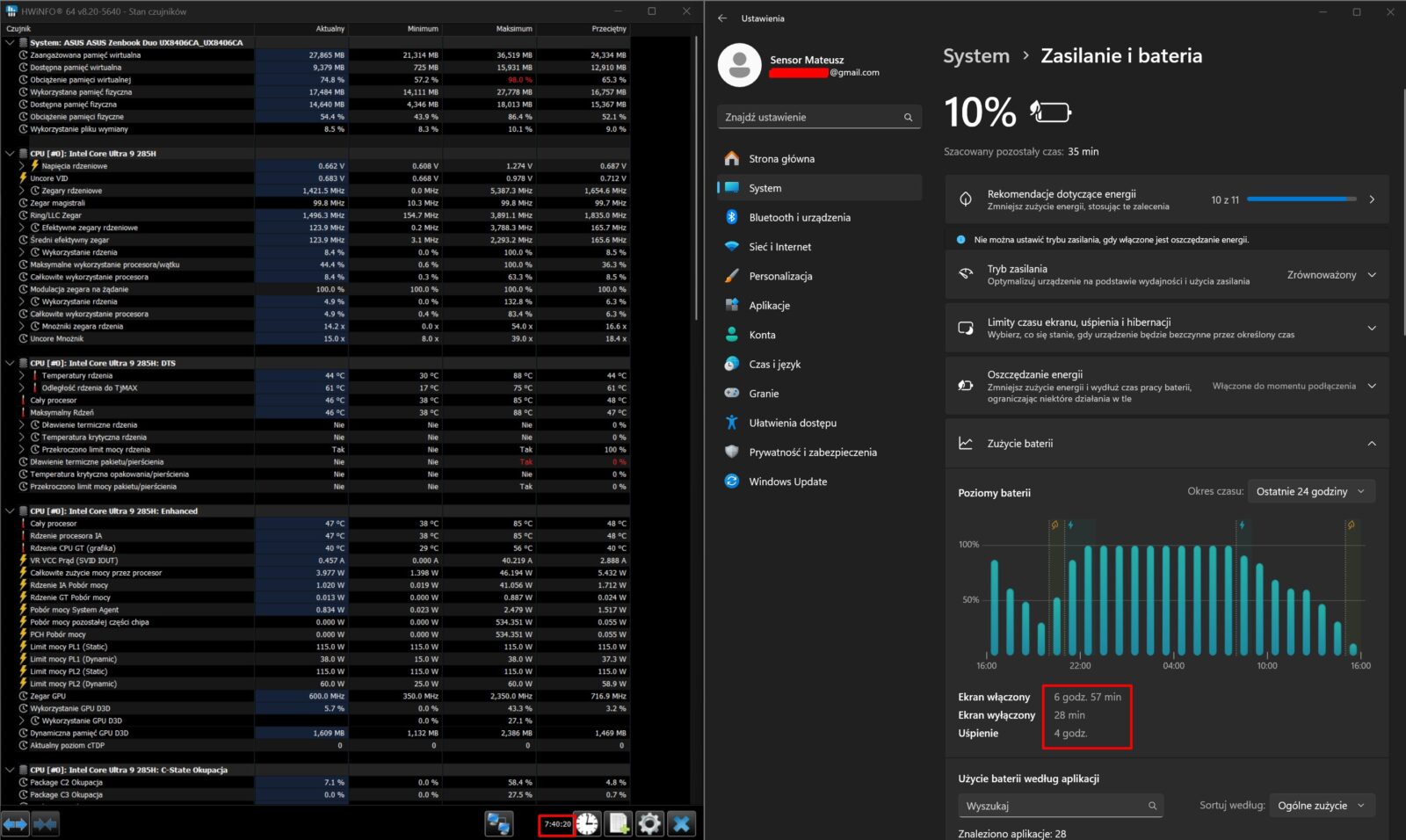Start logging with the document plus icon
Image resolution: width=1406 pixels, height=840 pixels.
coord(619,823)
